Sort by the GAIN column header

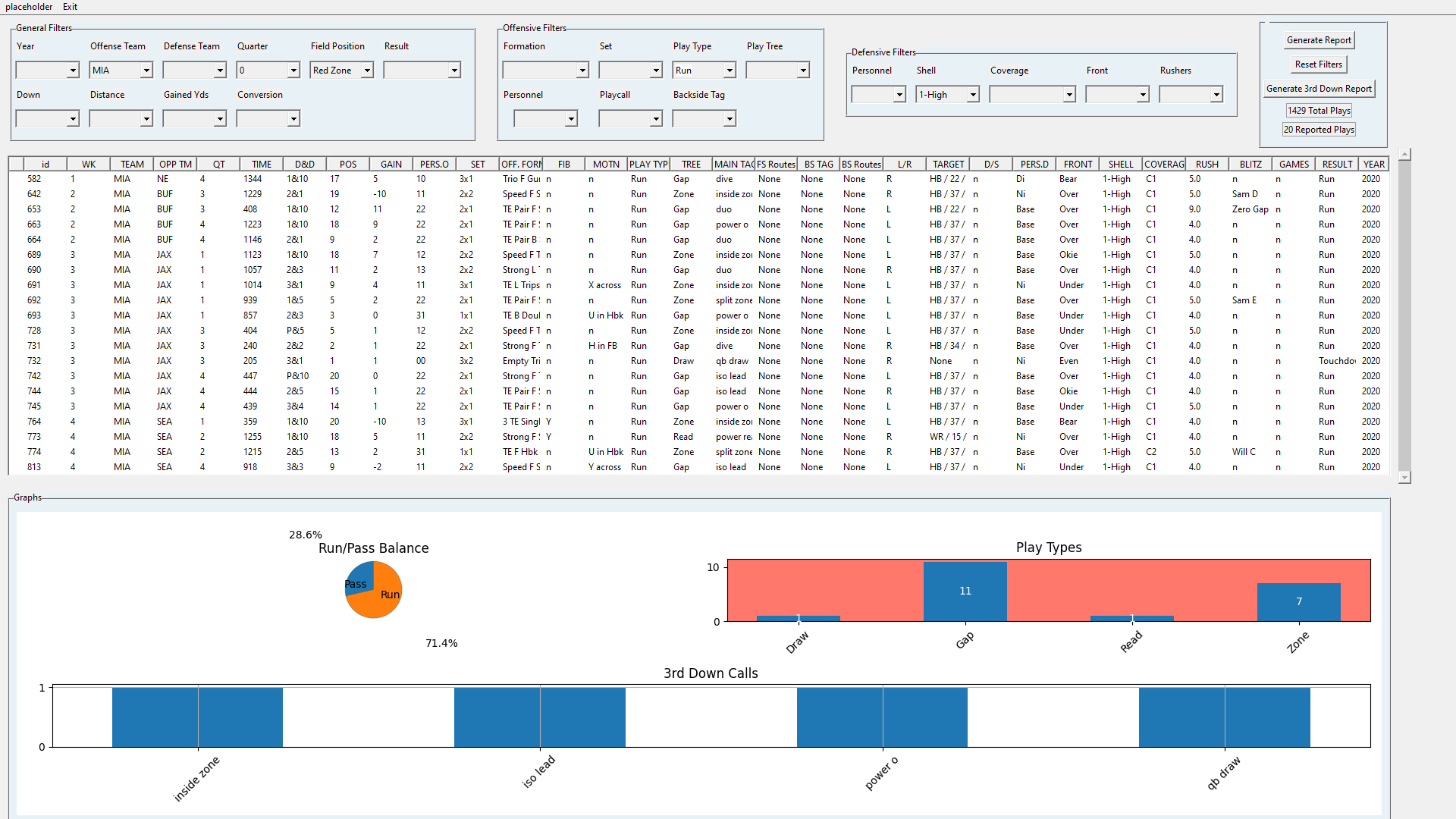(x=391, y=164)
